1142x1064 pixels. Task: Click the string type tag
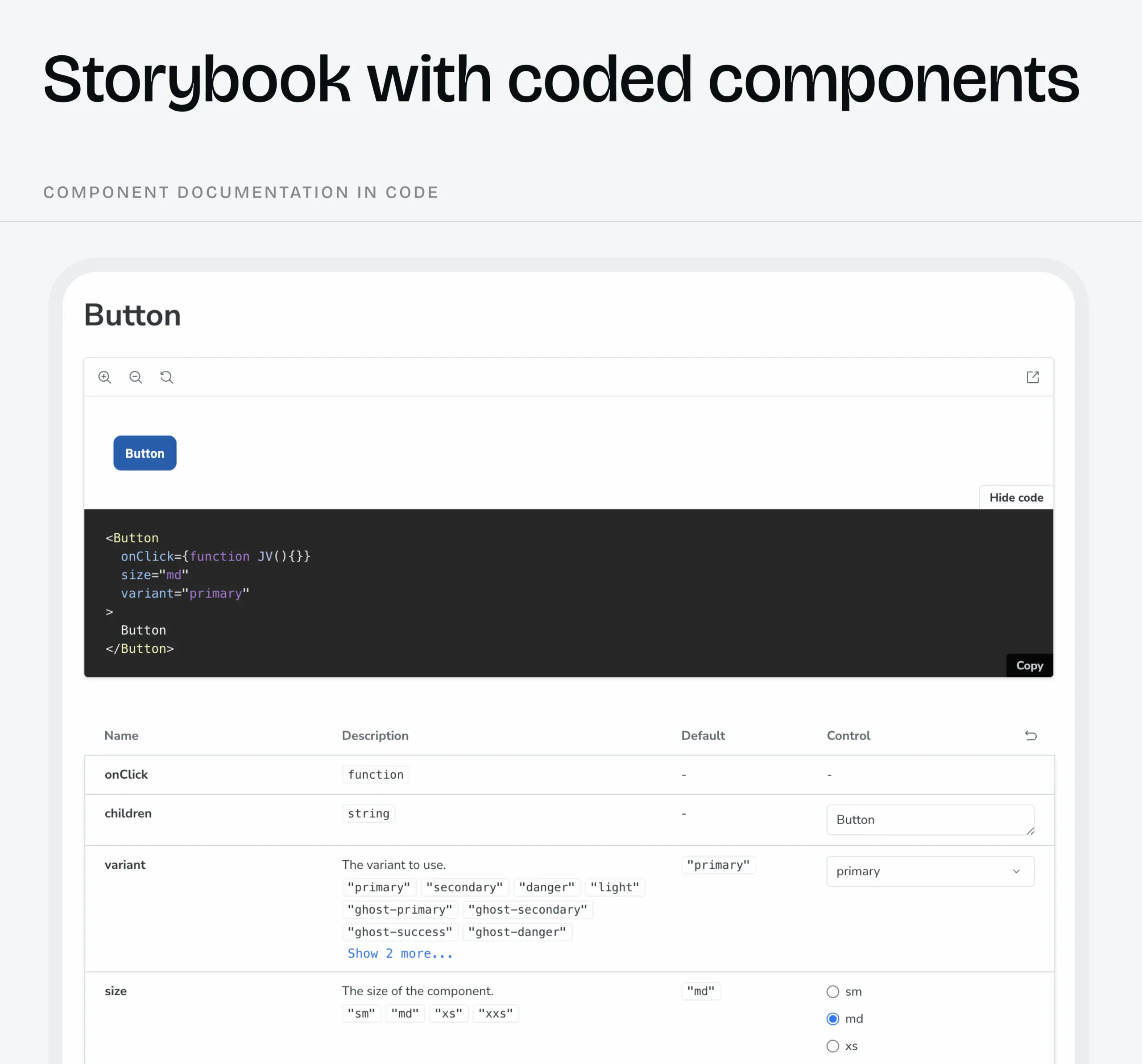click(368, 814)
